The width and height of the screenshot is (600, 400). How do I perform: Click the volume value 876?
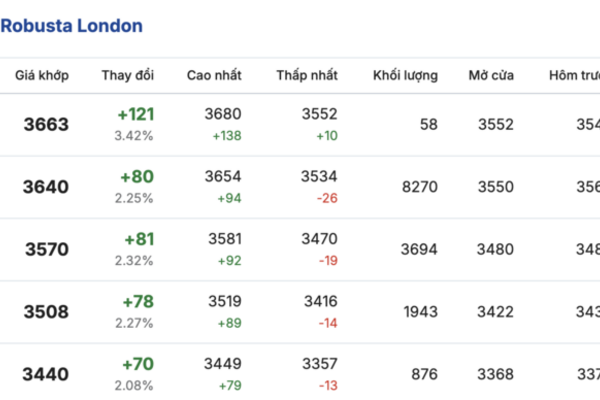click(424, 374)
